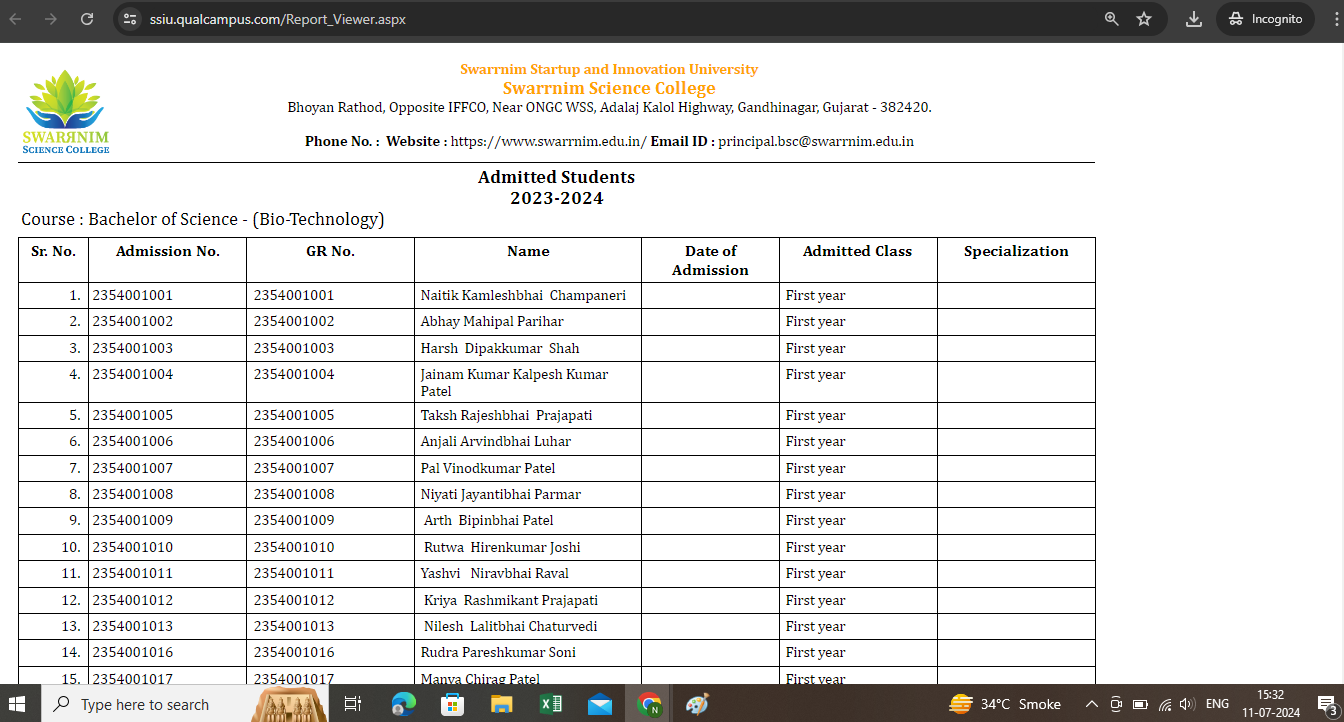Reload the report page
The height and width of the screenshot is (722, 1344).
pos(87,19)
